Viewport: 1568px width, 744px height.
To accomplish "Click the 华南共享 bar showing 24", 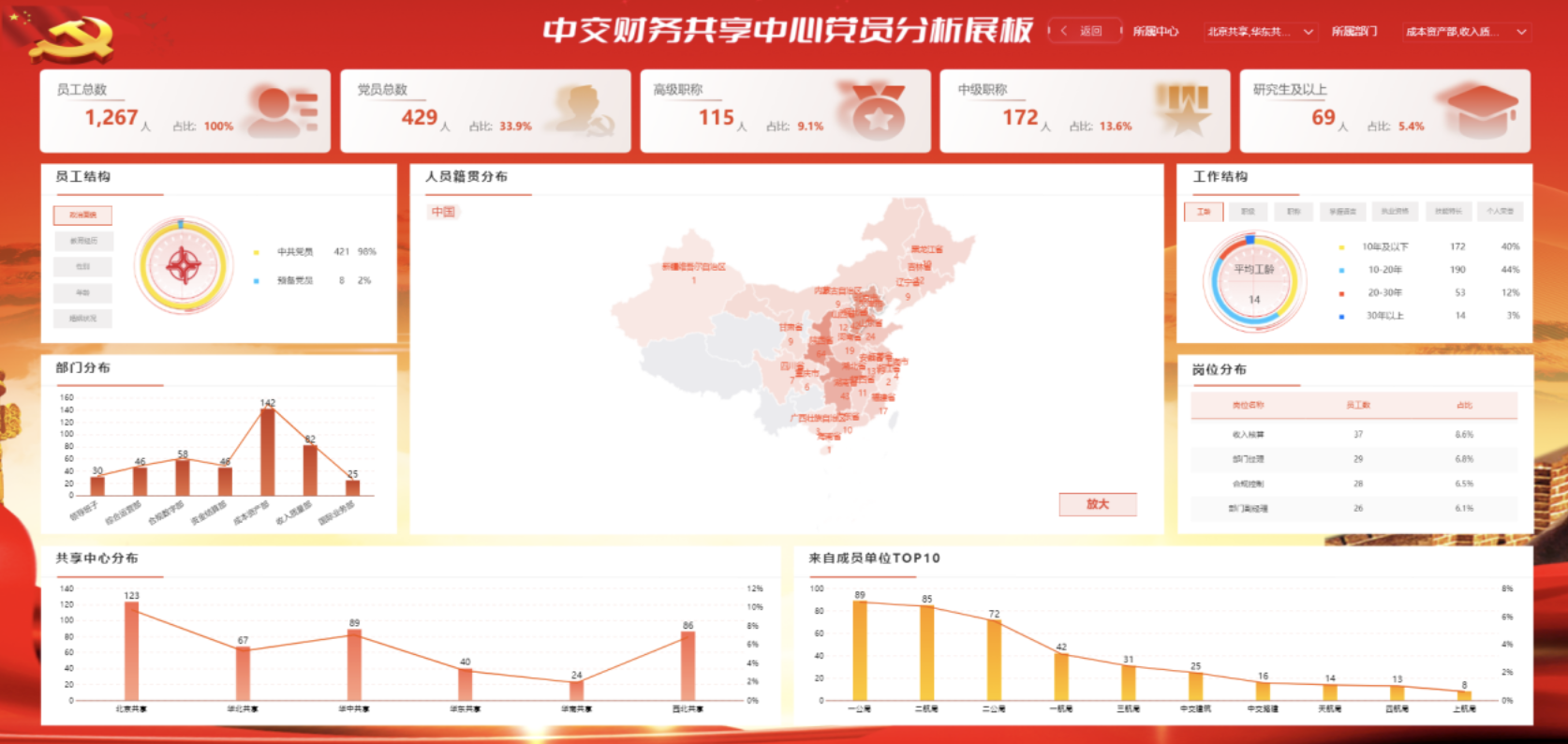I will click(x=577, y=691).
